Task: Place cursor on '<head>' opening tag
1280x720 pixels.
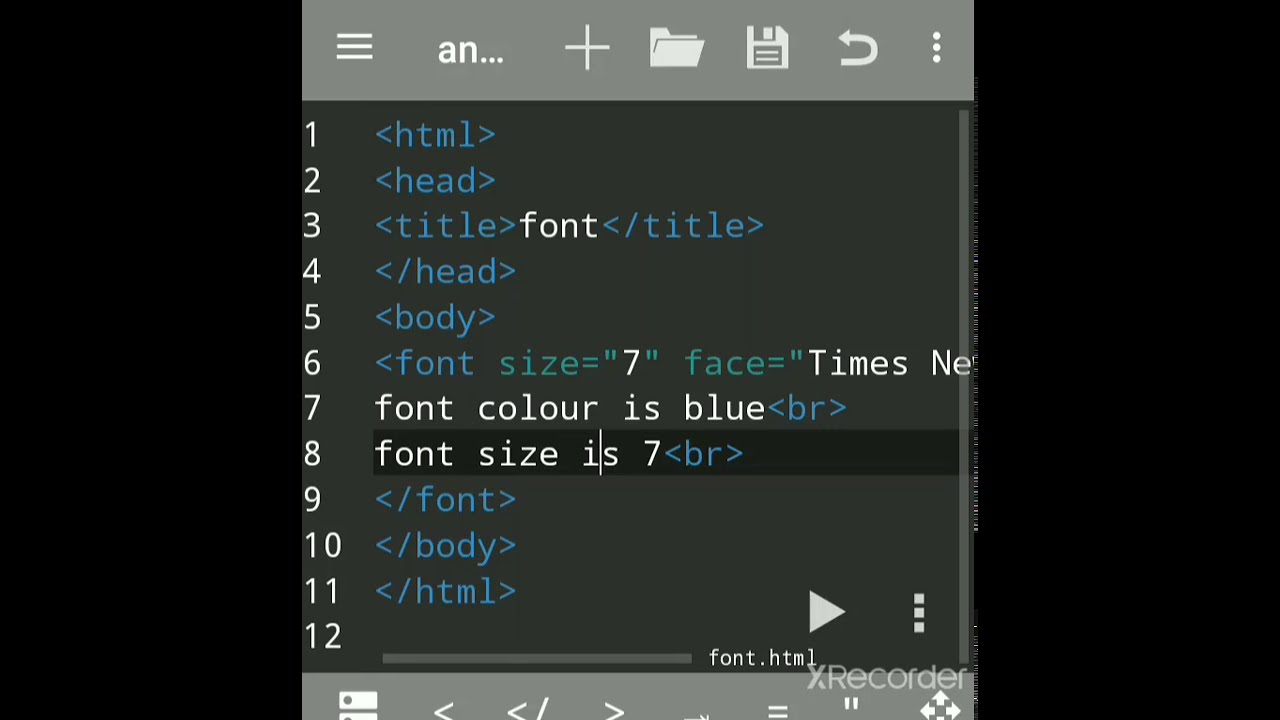Action: click(435, 181)
